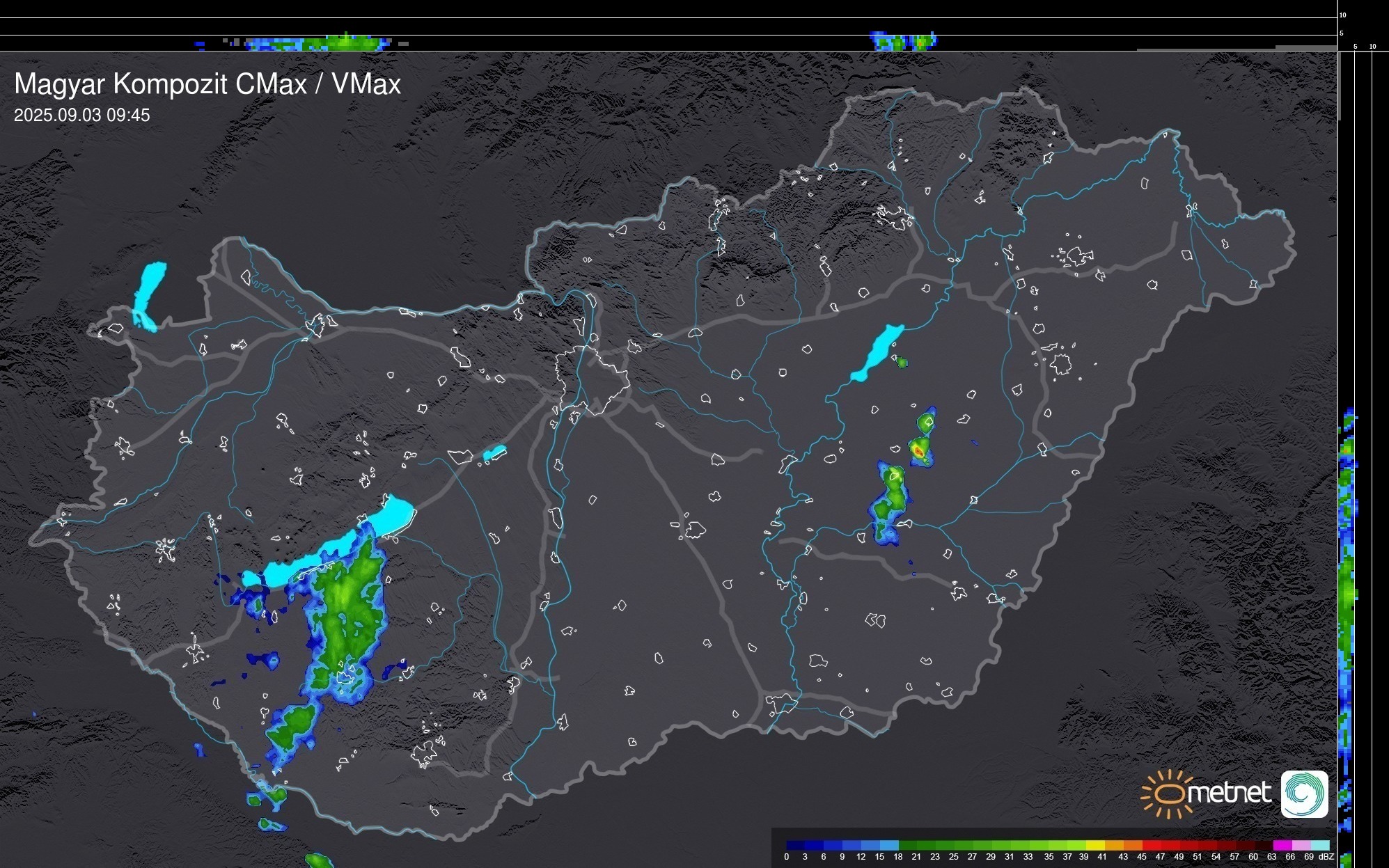The height and width of the screenshot is (868, 1389).
Task: Click the 2025.09.03 09:45 timestamp
Action: point(82,116)
